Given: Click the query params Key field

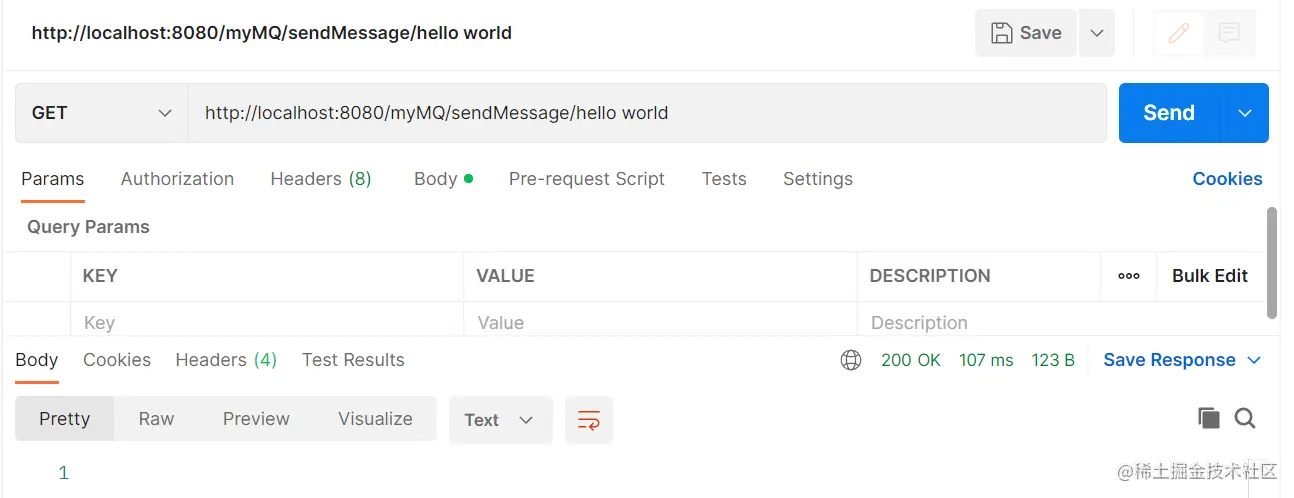Looking at the screenshot, I should 267,323.
